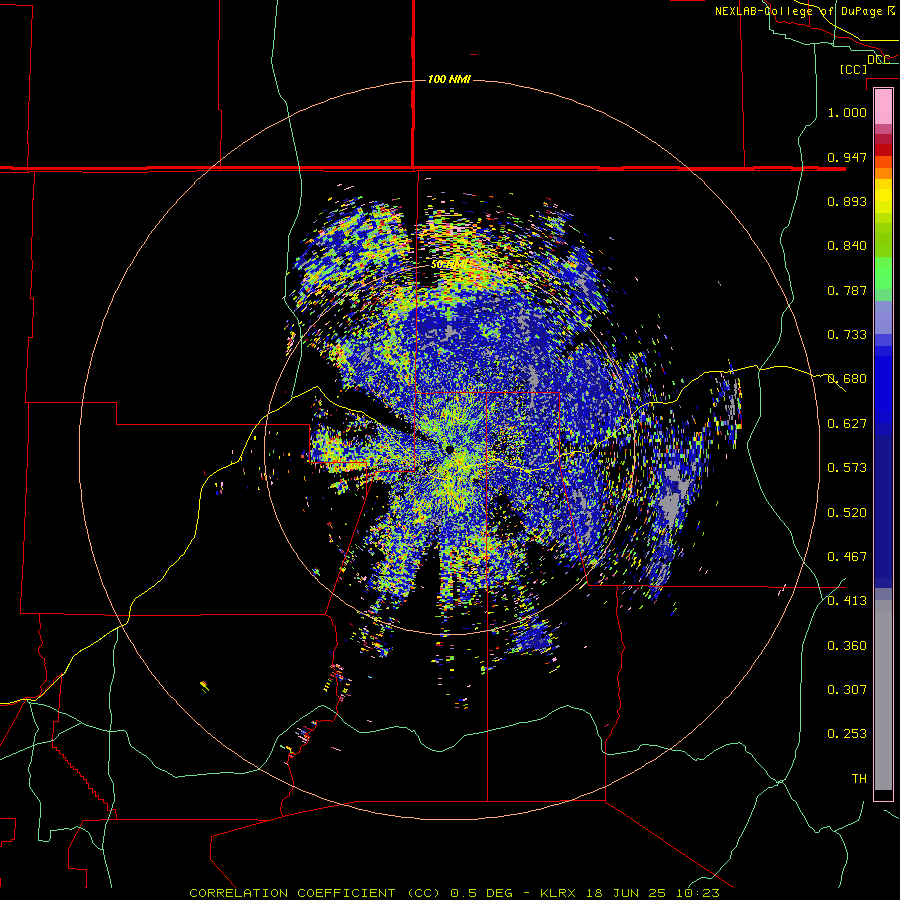Select the 0.360 scale value
The image size is (900, 900).
point(847,646)
